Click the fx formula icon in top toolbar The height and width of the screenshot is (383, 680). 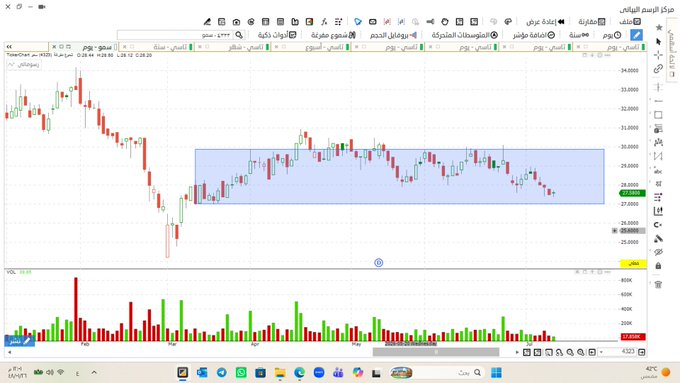click(324, 22)
